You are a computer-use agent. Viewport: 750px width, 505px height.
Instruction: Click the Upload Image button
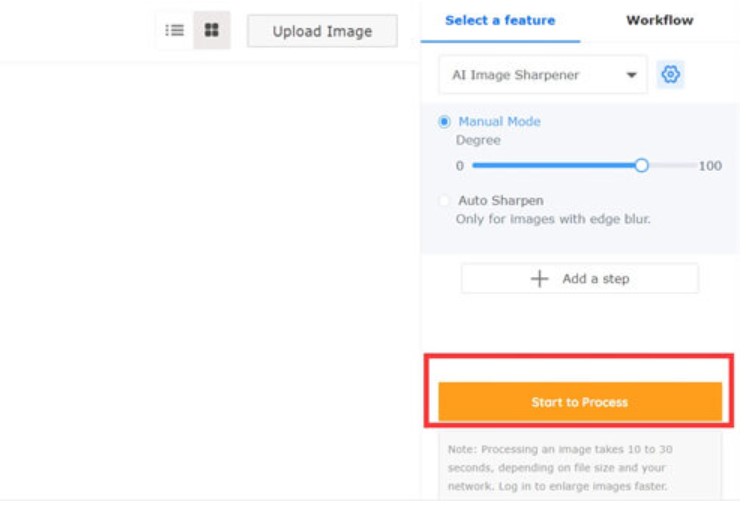tap(322, 31)
